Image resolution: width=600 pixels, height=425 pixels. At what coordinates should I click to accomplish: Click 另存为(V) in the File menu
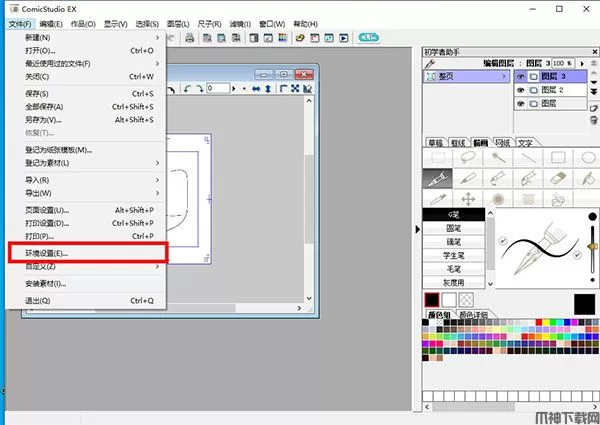[45, 120]
